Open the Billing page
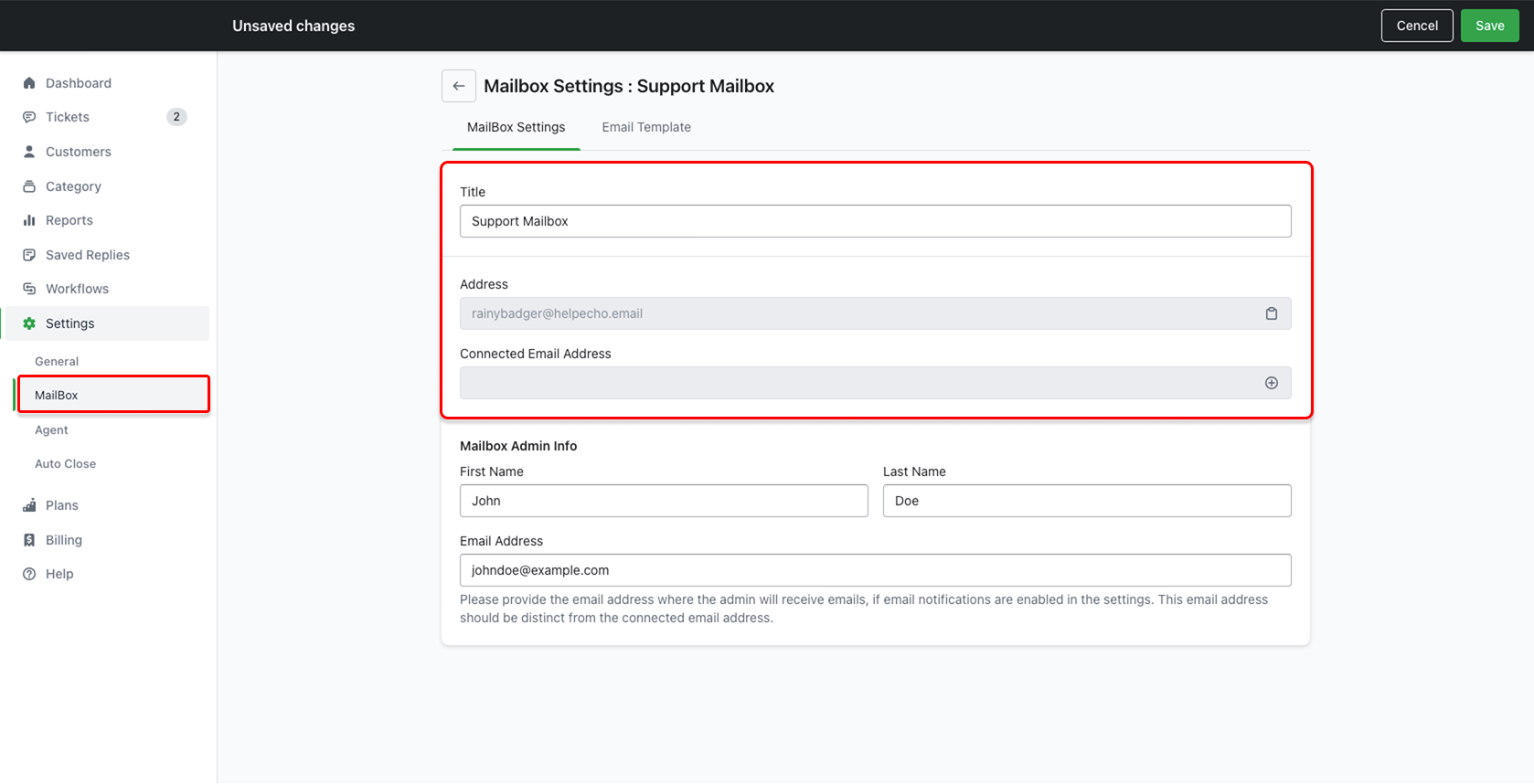 point(63,540)
